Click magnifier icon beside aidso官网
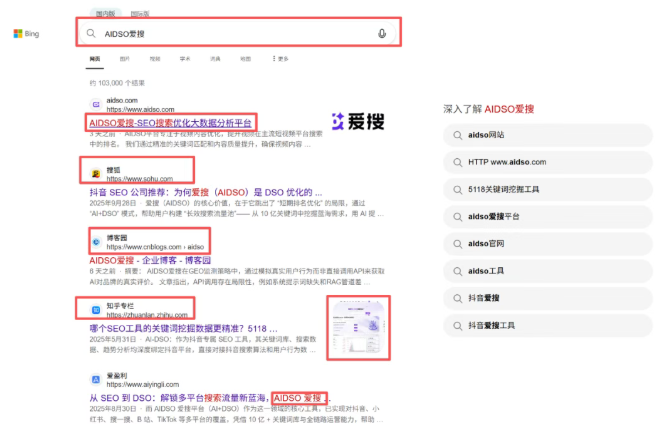This screenshot has width=668, height=434. [x=458, y=244]
